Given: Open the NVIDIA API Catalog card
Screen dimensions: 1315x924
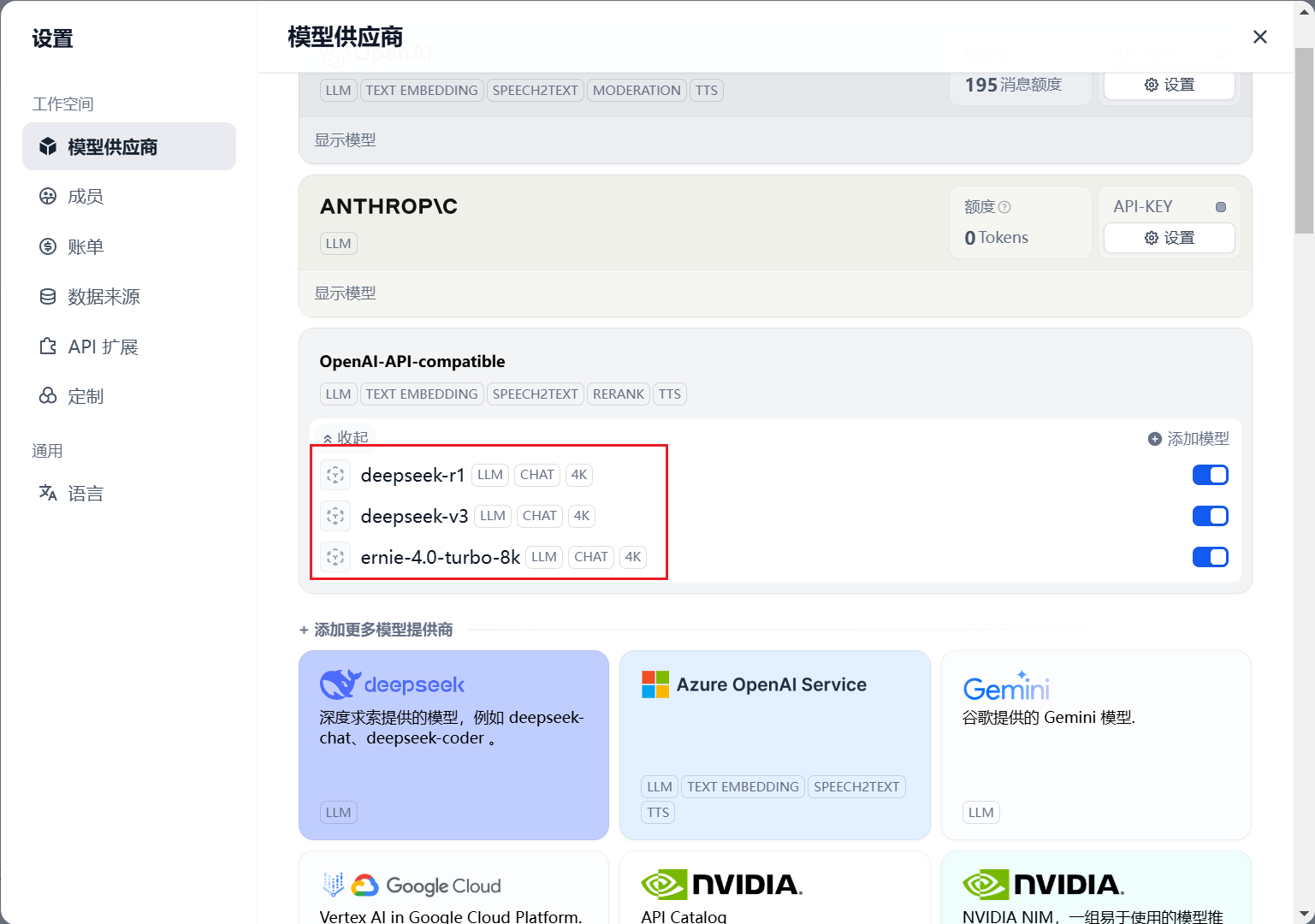Looking at the screenshot, I should click(774, 887).
